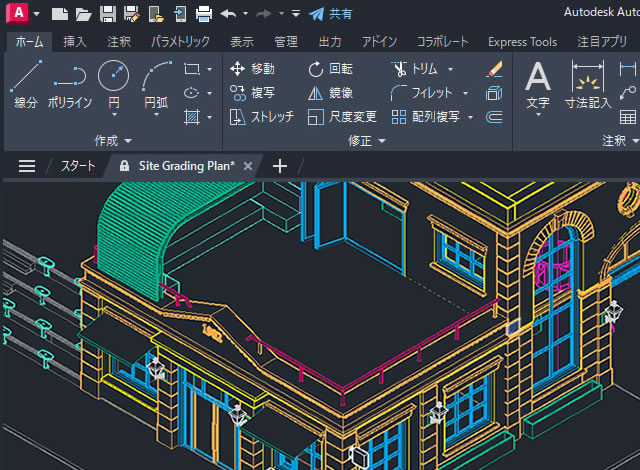Click the 鏡像 mirror tool

(x=330, y=93)
